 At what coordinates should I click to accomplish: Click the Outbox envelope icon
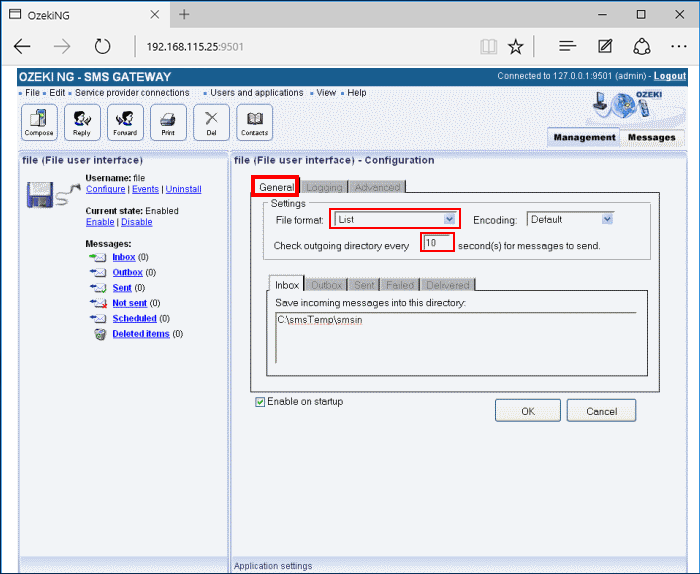coord(98,273)
